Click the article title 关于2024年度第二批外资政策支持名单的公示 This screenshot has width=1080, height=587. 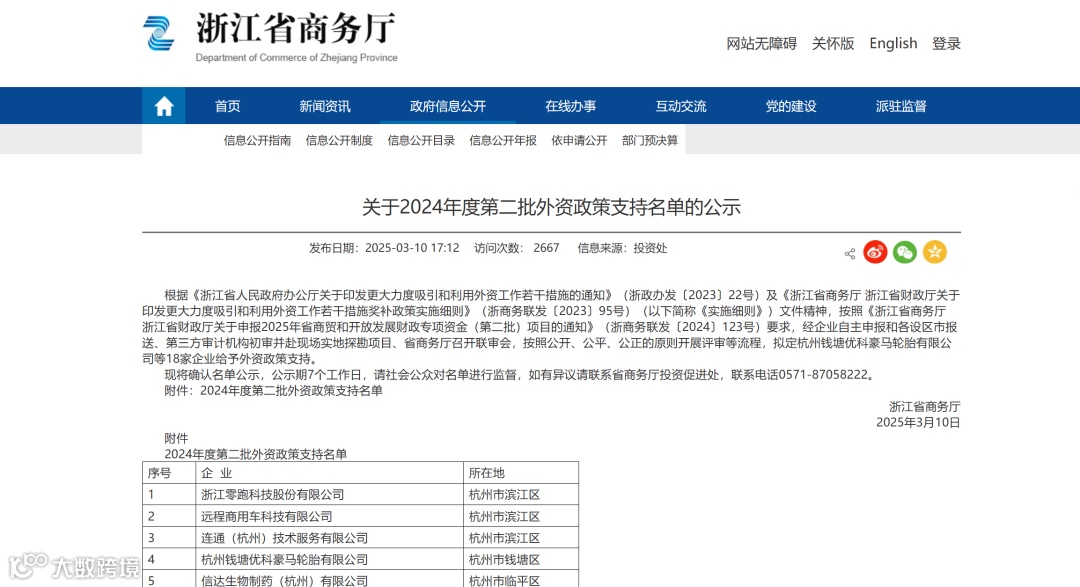(551, 207)
